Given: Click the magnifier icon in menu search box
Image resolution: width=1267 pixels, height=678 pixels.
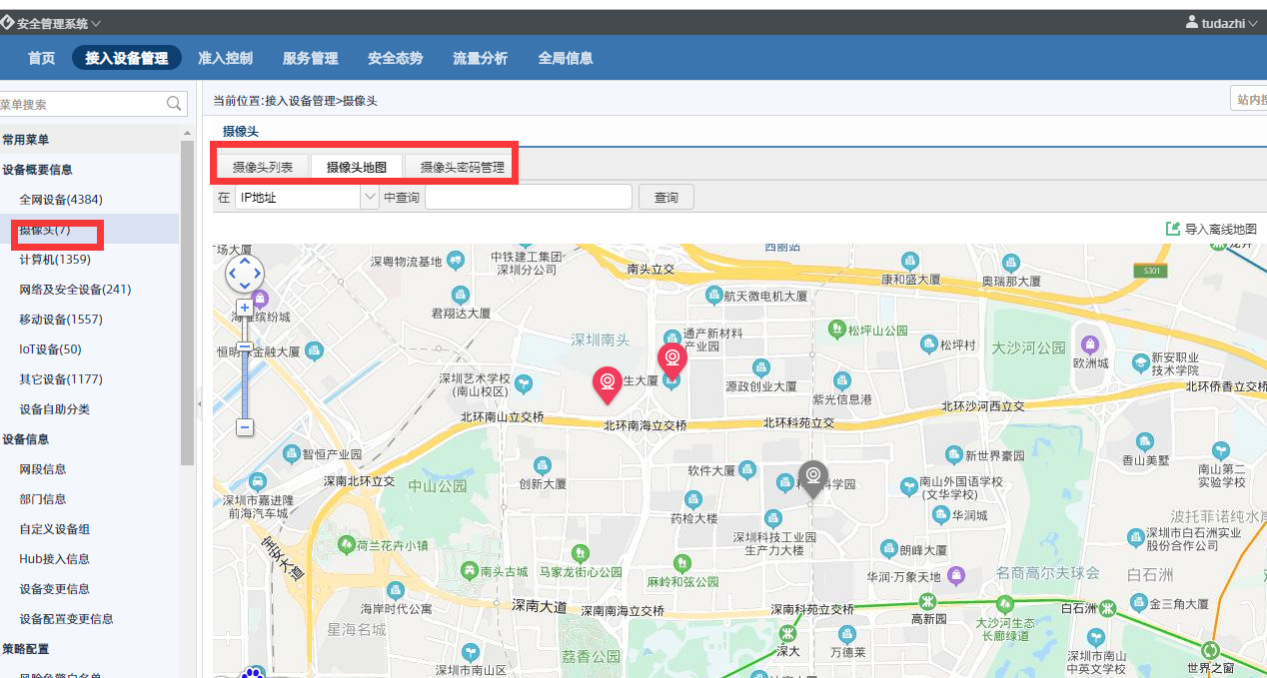Looking at the screenshot, I should point(175,104).
